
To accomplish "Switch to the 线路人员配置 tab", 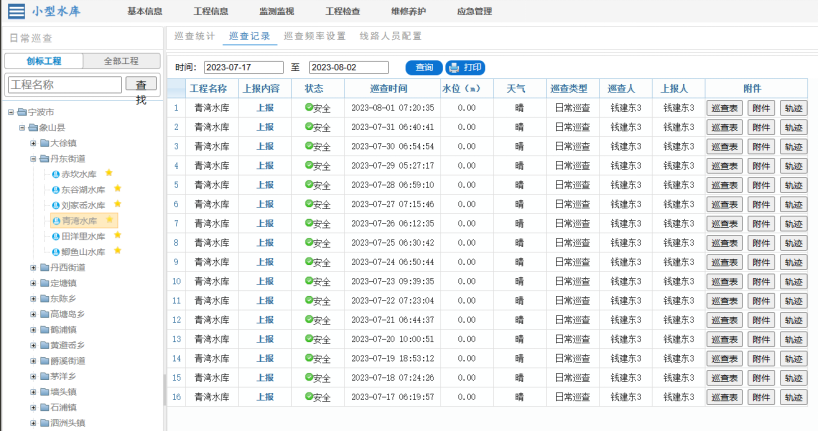I will 390,36.
